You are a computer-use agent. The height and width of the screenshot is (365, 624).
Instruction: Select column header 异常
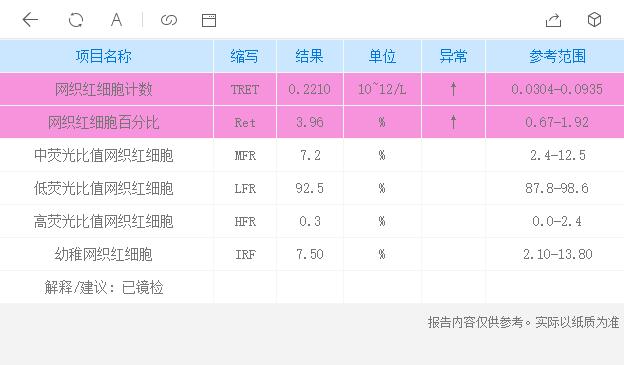[x=453, y=56]
